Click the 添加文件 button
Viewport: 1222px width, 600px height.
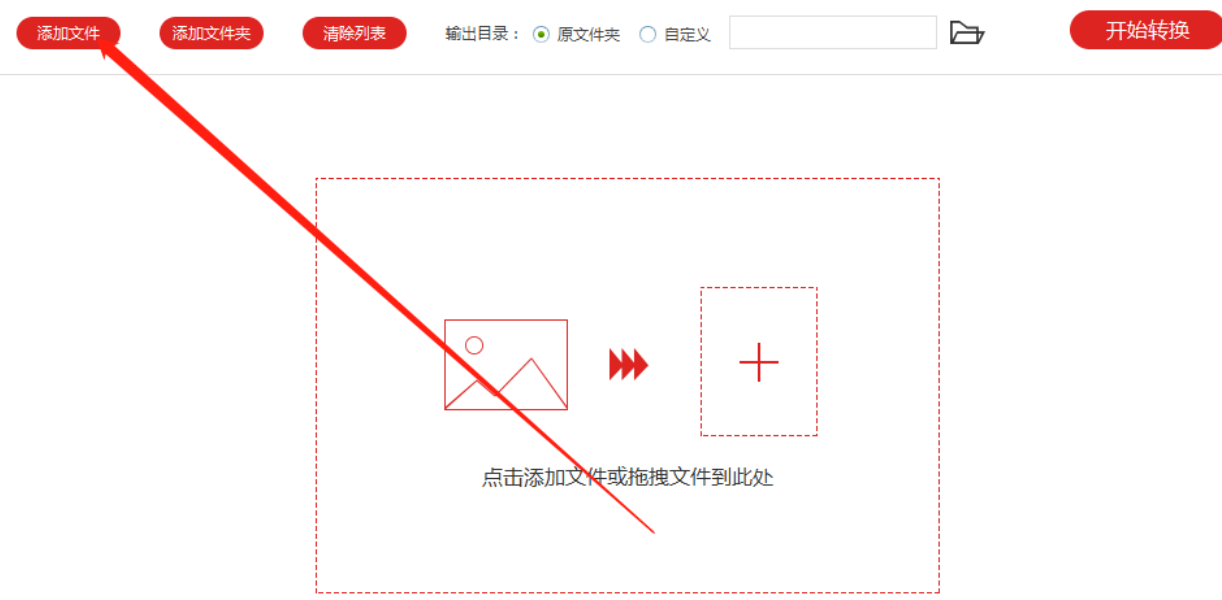(x=68, y=33)
